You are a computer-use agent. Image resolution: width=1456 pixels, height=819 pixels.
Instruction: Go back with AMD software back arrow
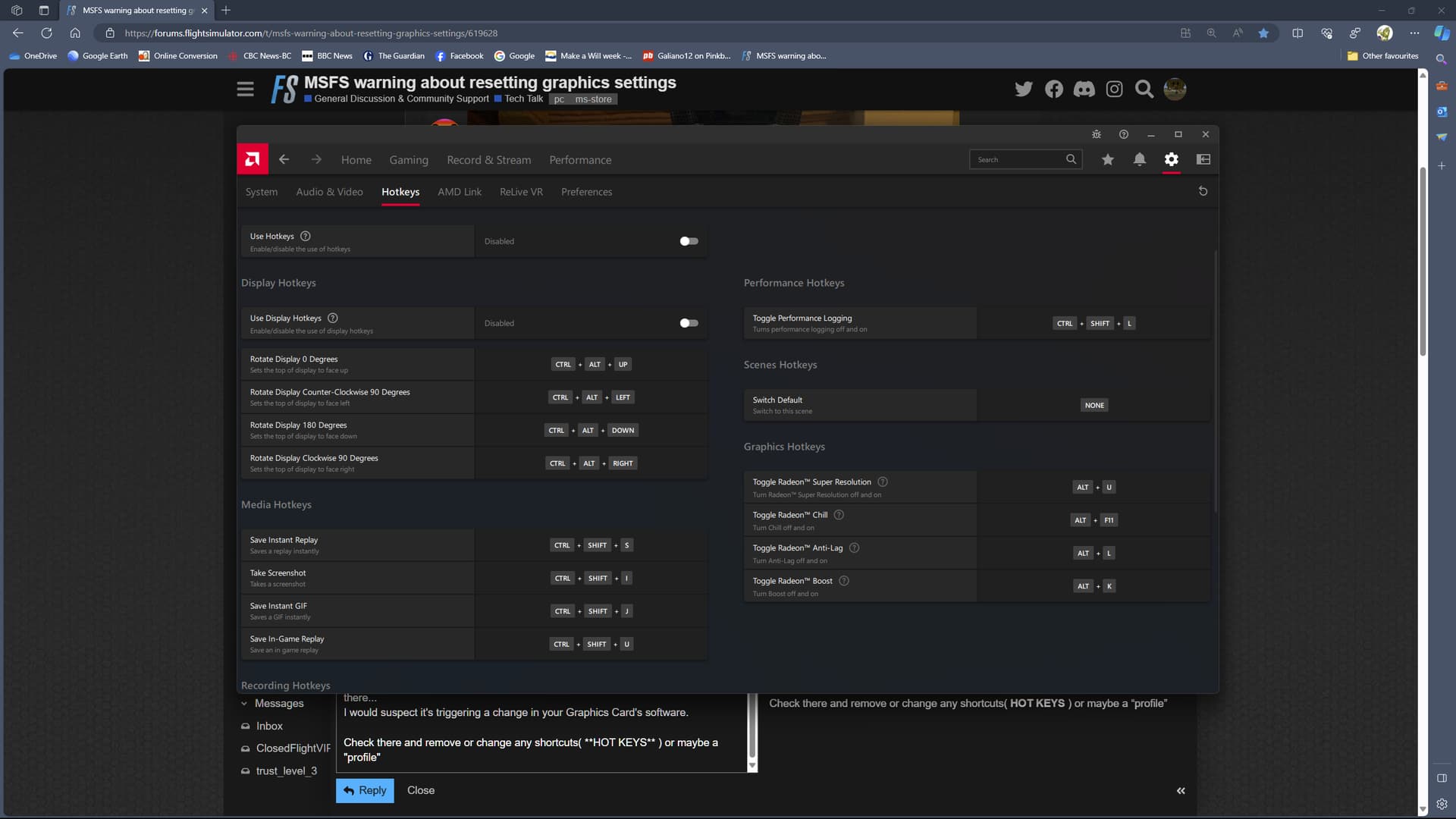(x=284, y=159)
